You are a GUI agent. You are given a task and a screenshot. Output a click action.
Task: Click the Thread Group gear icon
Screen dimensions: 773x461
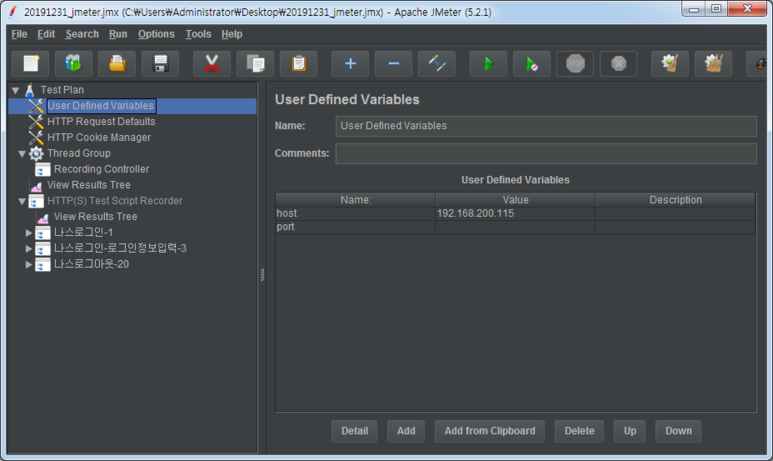[36, 153]
